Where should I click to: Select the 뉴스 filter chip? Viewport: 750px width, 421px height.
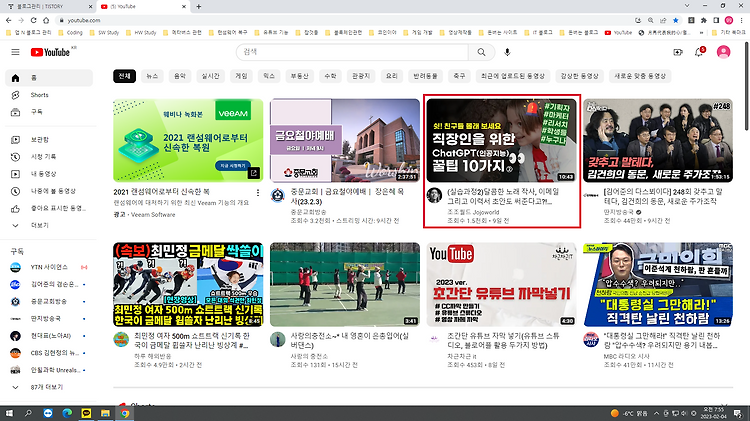click(152, 76)
